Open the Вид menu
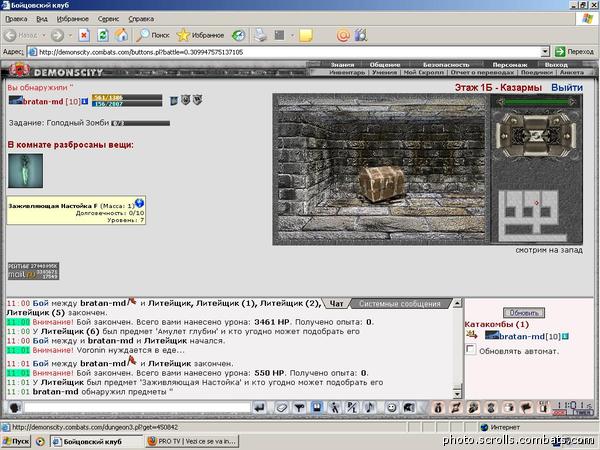 point(42,19)
